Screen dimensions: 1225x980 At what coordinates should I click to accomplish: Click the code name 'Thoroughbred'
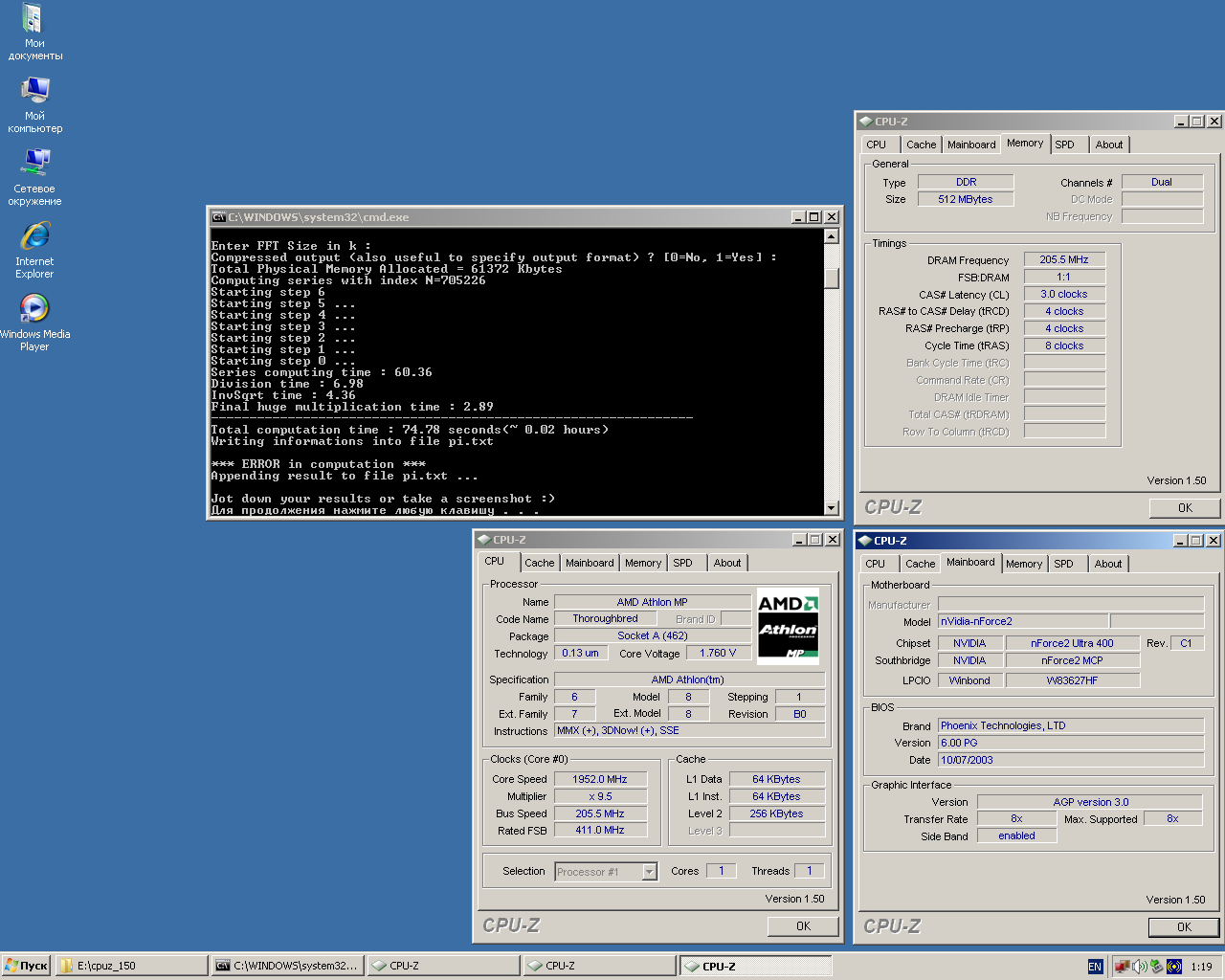tap(605, 619)
